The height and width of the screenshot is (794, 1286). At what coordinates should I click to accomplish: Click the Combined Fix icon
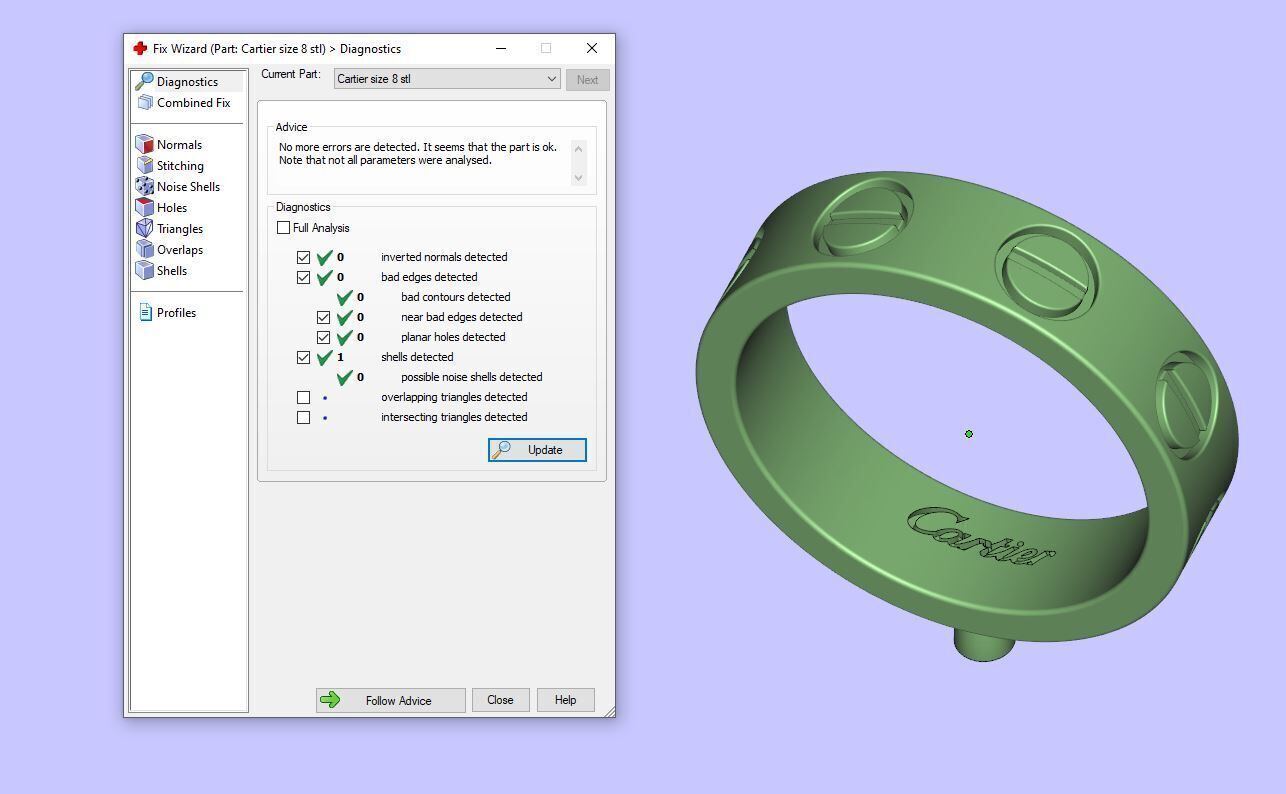(x=145, y=102)
